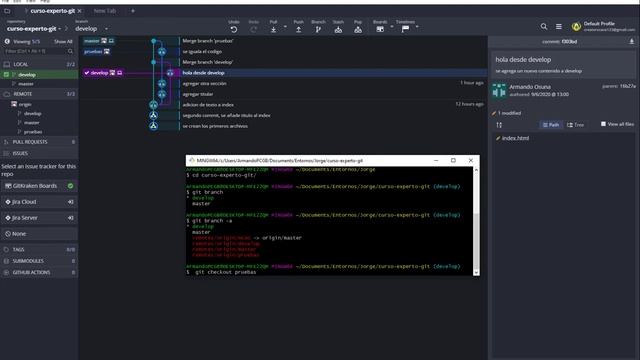Select the curso-experto-git tab
The height and width of the screenshot is (360, 640).
click(x=52, y=11)
